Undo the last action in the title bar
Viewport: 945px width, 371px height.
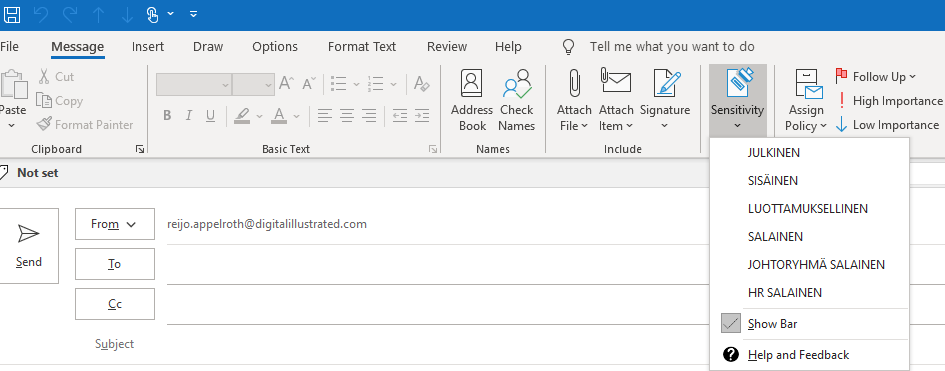(x=41, y=14)
